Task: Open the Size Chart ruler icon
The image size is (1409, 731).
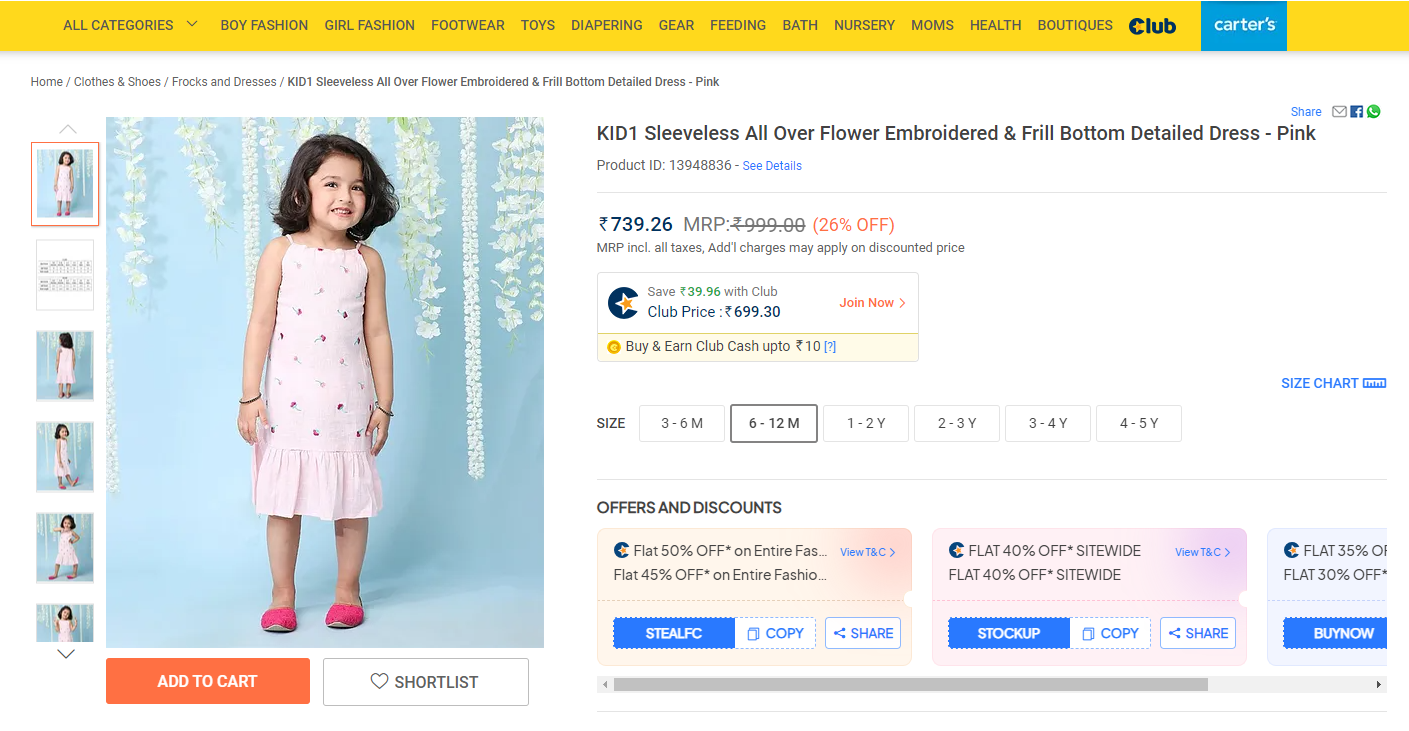Action: coord(1374,384)
